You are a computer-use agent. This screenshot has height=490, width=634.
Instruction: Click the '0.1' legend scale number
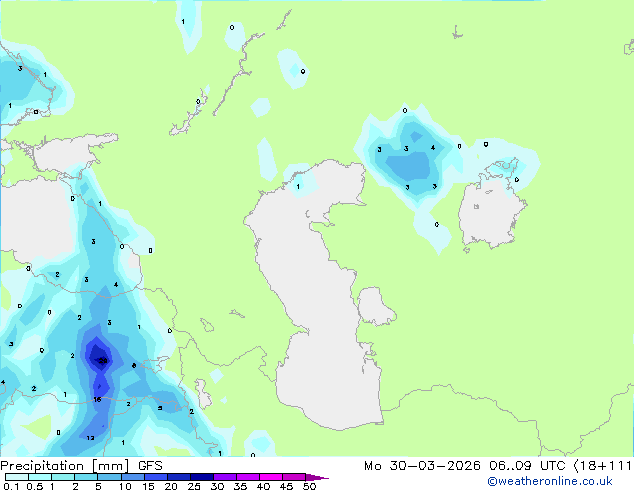11,486
